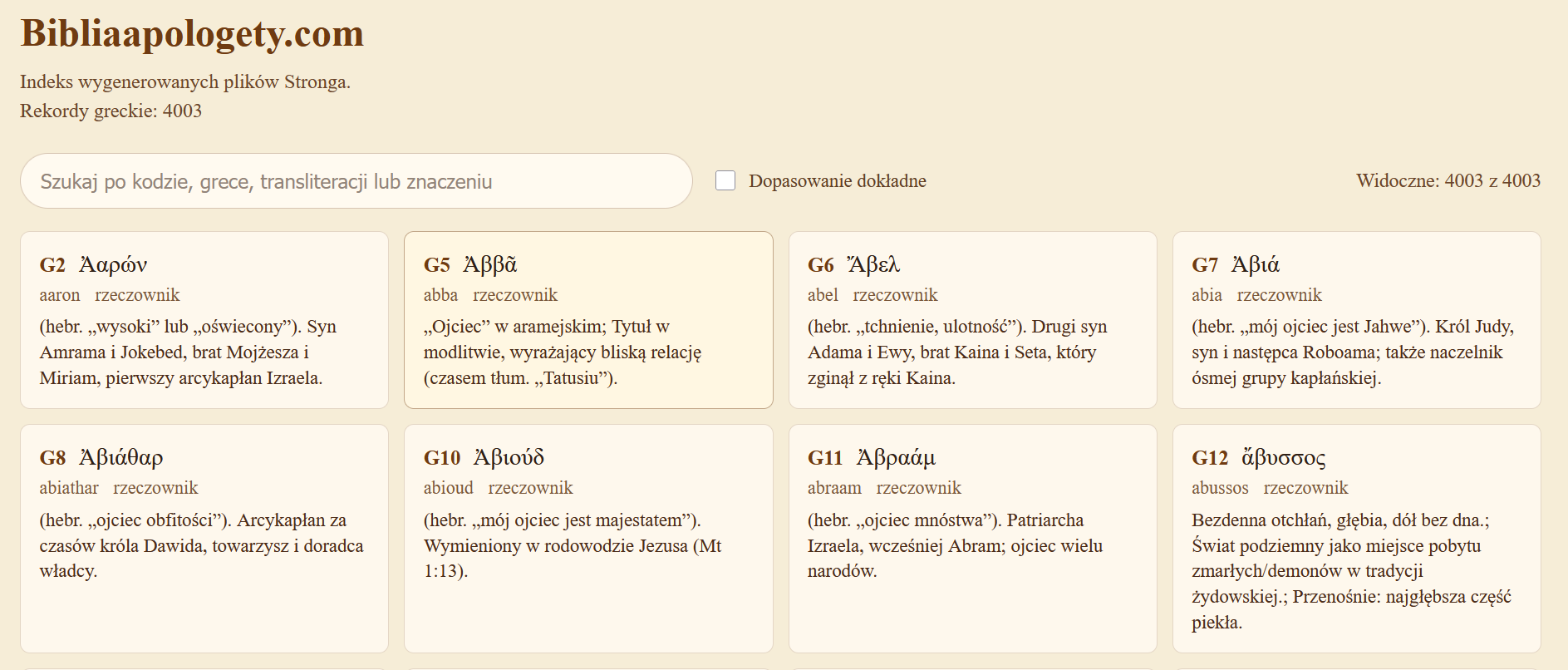Click "rzeczownik" next to "abraam"
The height and width of the screenshot is (670, 1568).
[918, 488]
